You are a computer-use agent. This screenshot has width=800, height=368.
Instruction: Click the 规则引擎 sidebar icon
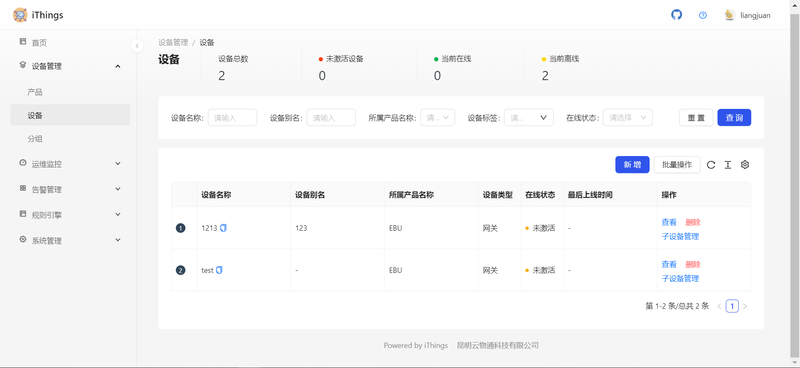[22, 214]
